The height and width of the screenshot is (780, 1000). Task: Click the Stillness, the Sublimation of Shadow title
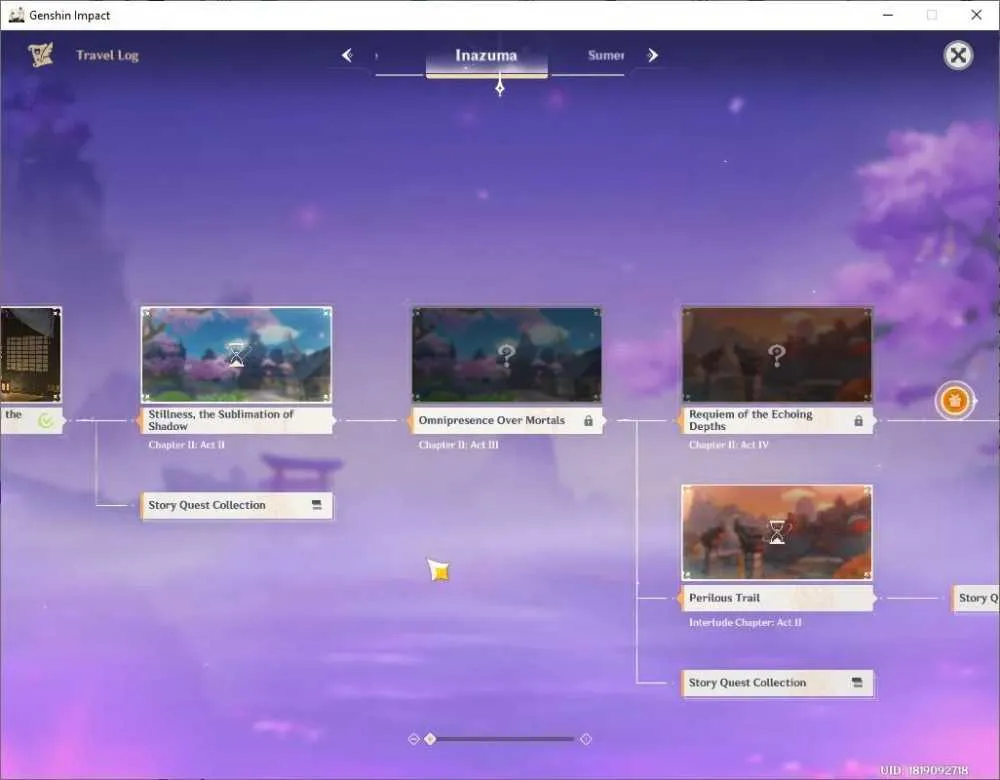point(221,420)
